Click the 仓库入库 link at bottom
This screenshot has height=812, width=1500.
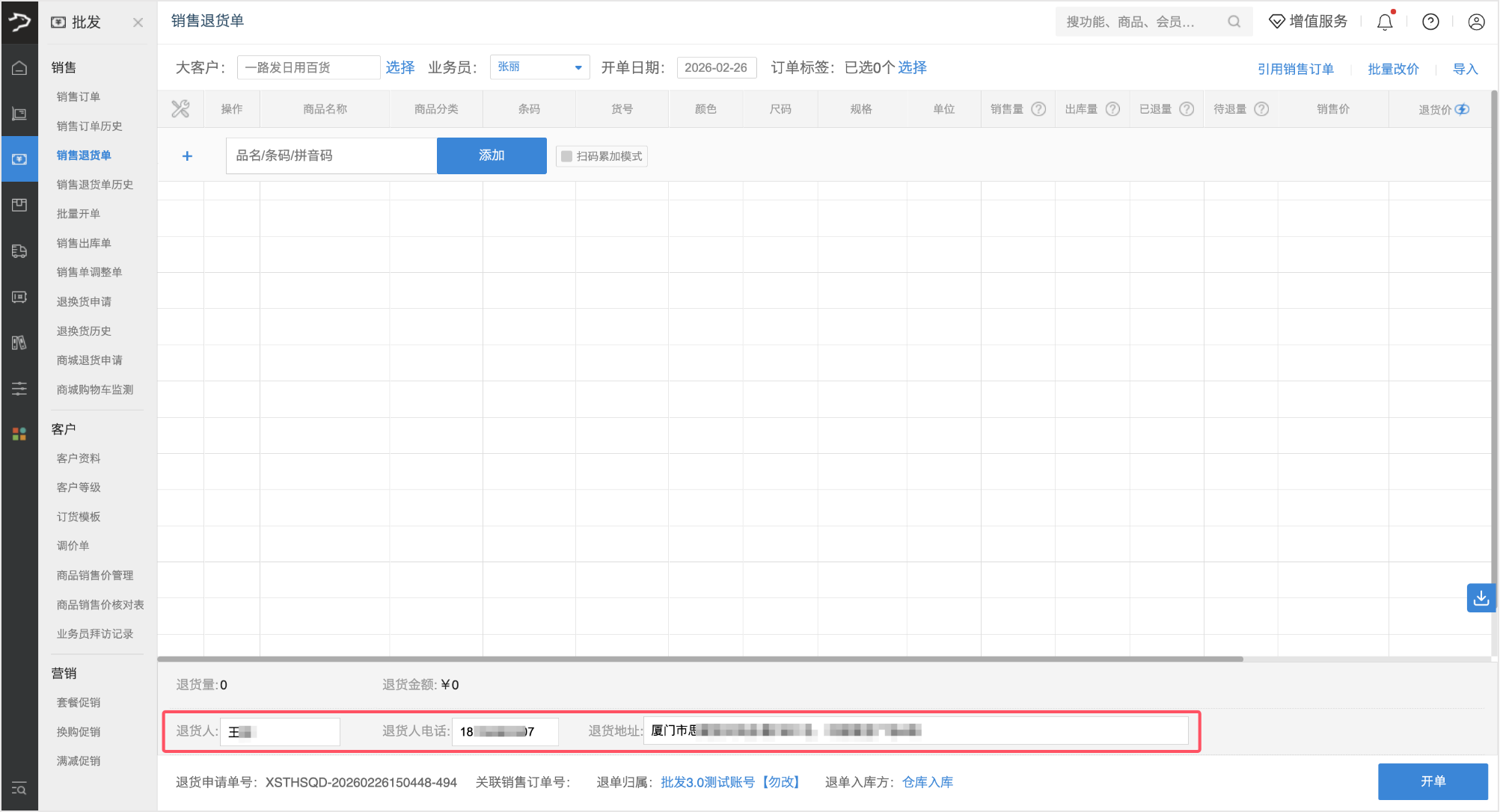(x=928, y=781)
